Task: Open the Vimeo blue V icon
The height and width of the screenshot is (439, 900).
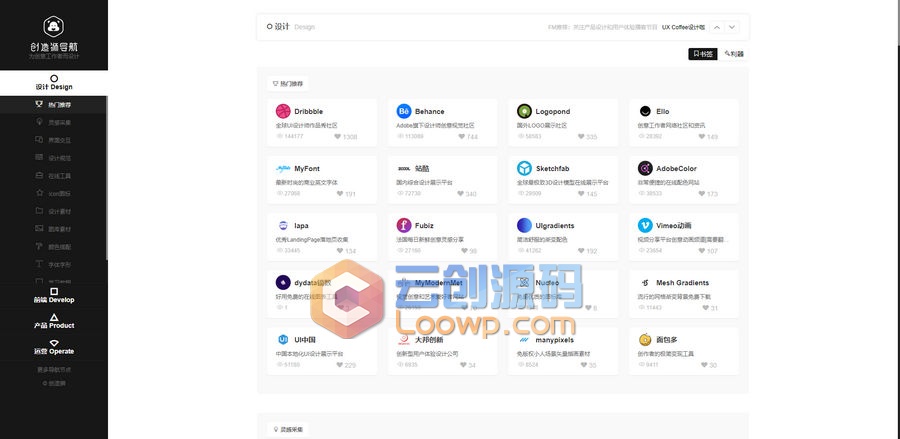Action: (x=645, y=226)
